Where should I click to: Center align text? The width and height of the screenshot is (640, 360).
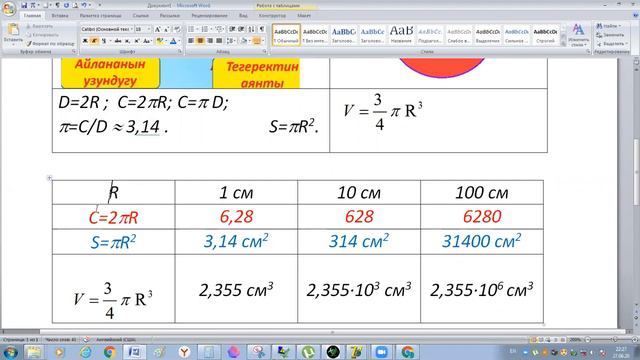pyautogui.click(x=200, y=41)
